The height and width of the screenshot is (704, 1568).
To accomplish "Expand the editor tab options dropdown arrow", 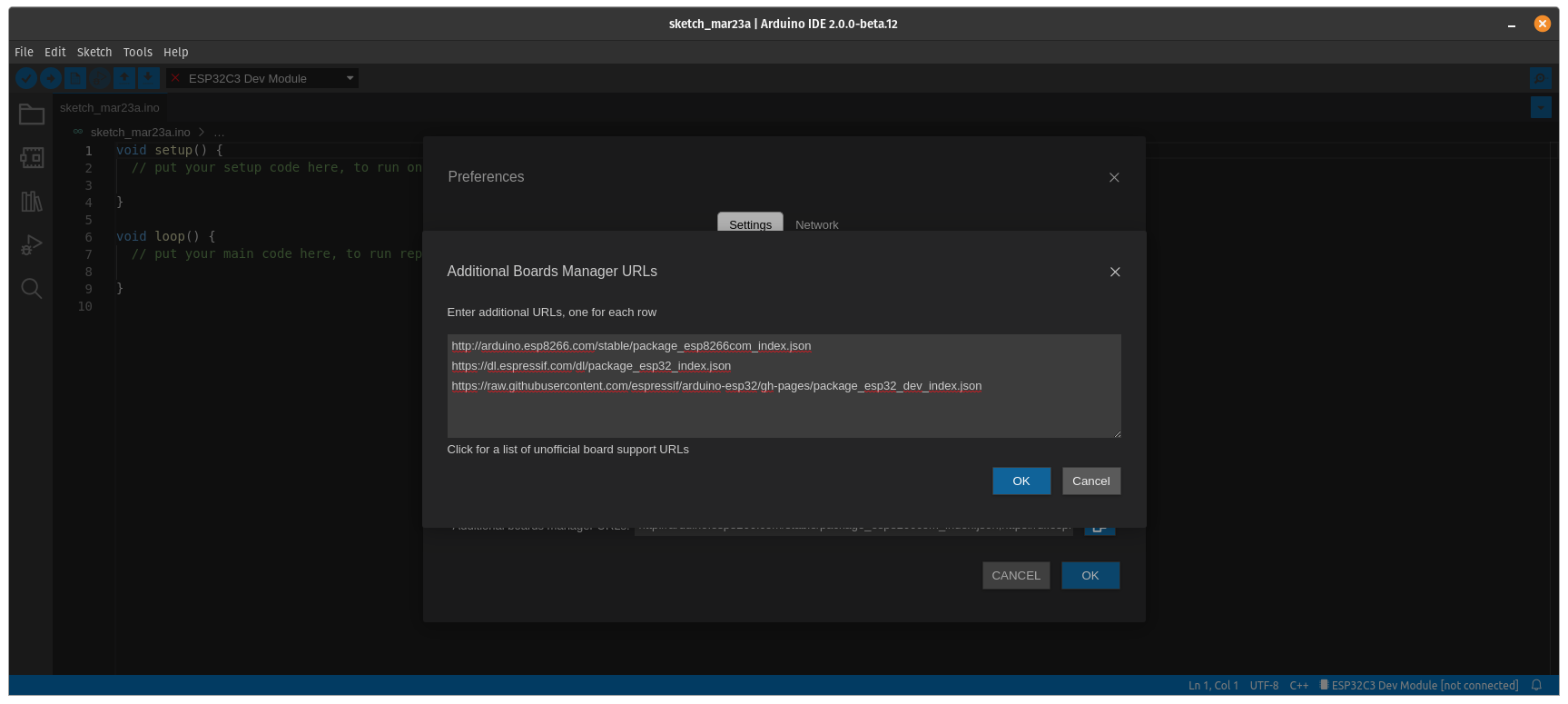I will [x=1541, y=107].
